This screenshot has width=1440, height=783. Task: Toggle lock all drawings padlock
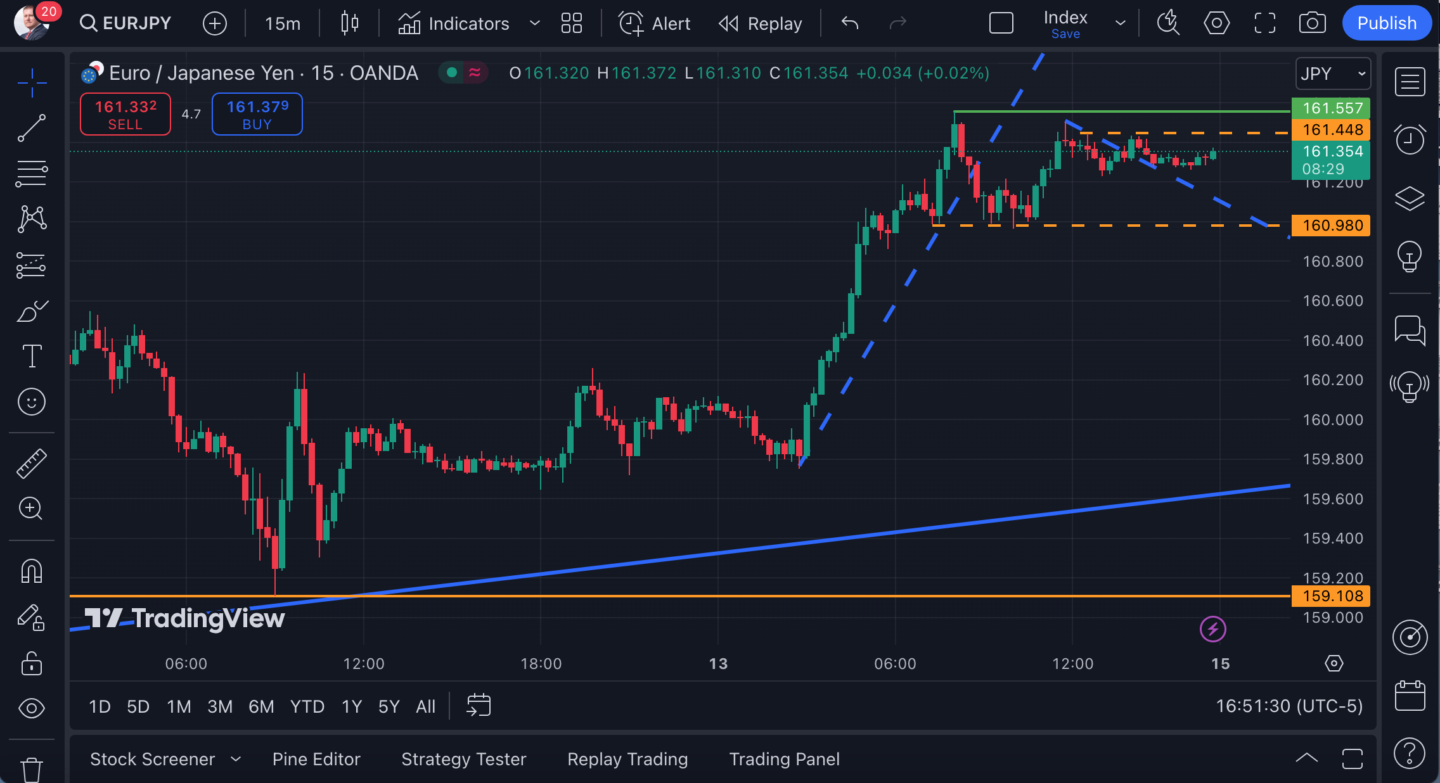tap(32, 662)
